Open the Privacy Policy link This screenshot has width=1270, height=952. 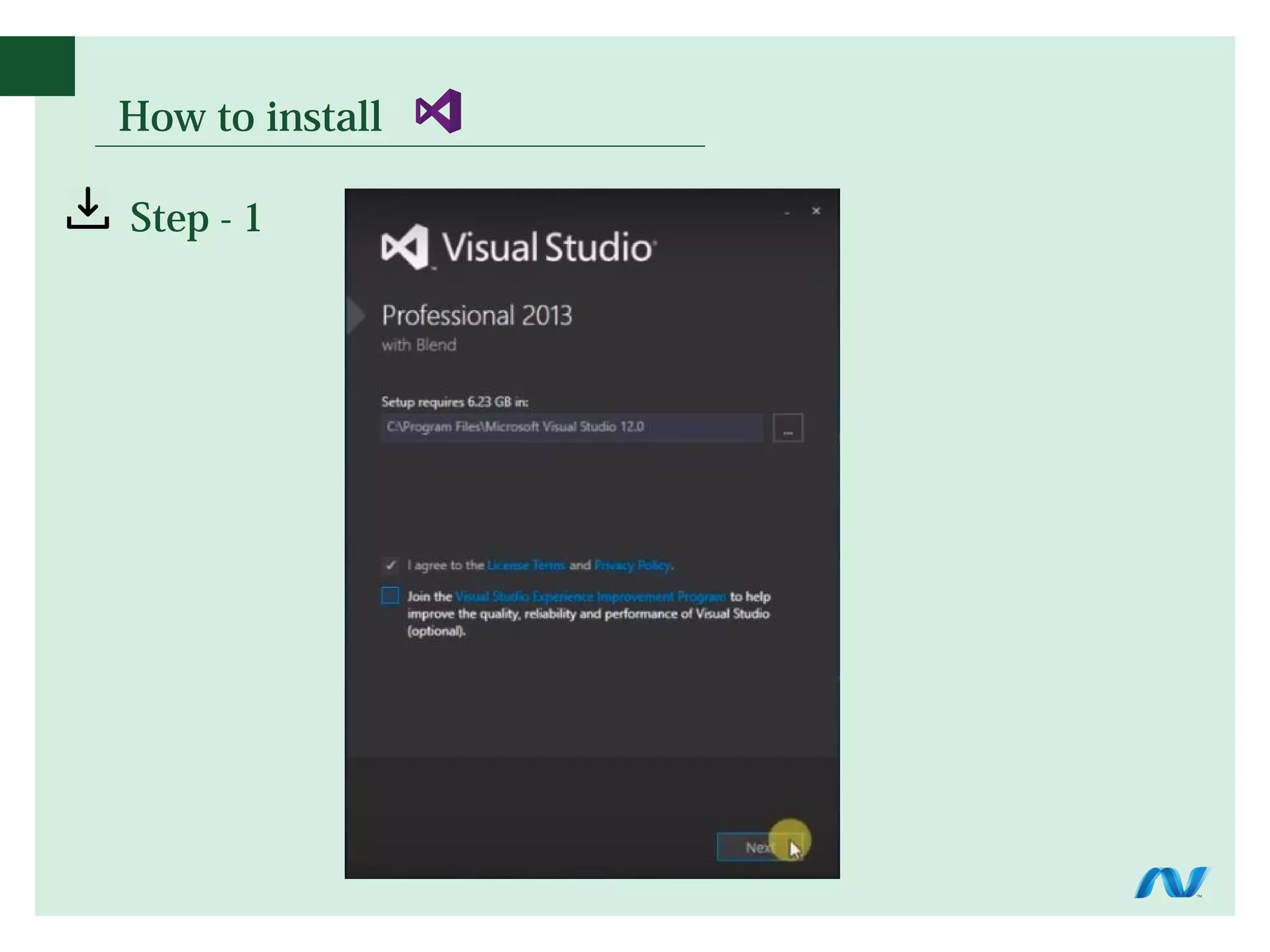tap(633, 565)
